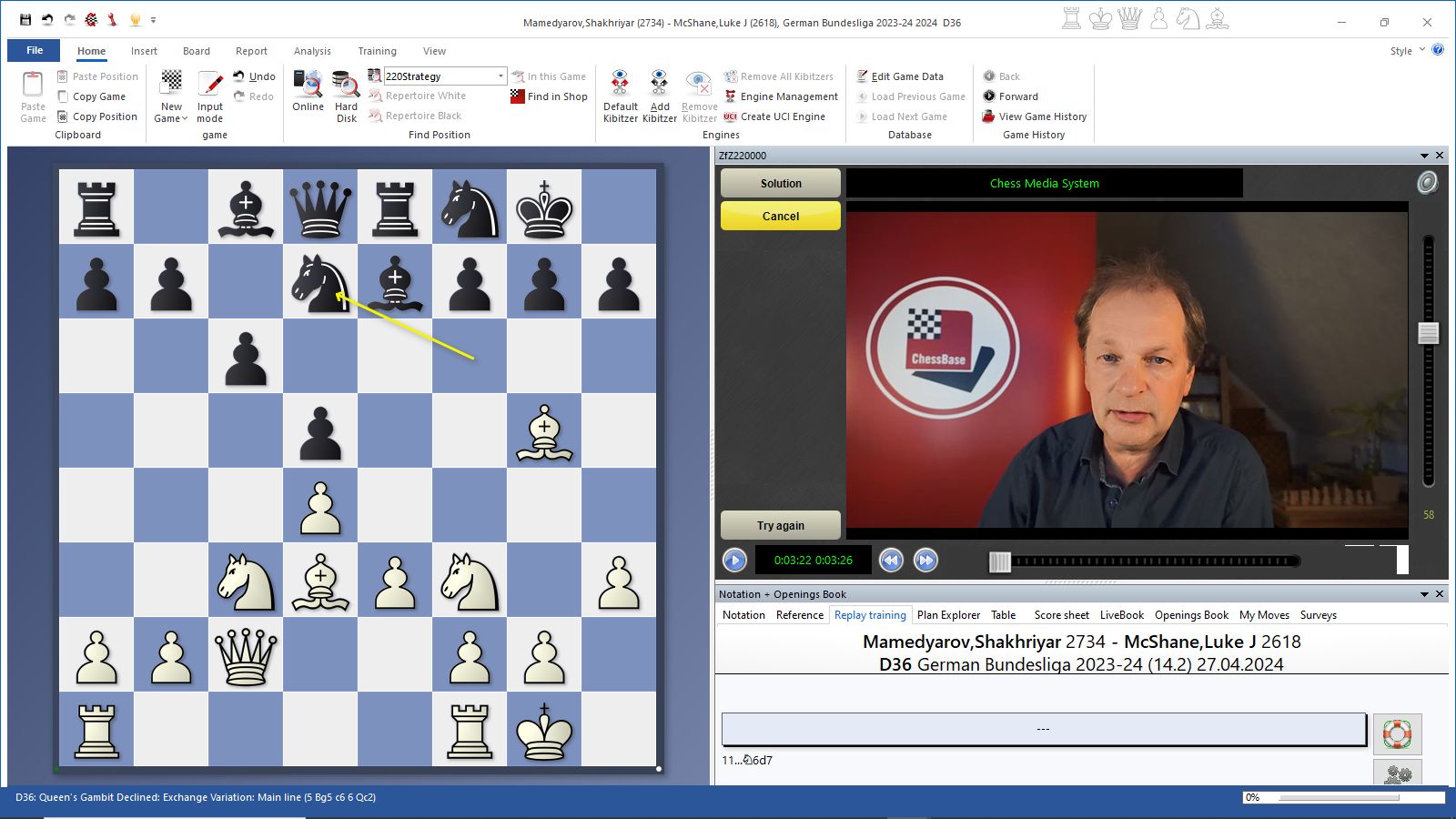Open the Style dropdown menu
The height and width of the screenshot is (819, 1456).
(1422, 50)
